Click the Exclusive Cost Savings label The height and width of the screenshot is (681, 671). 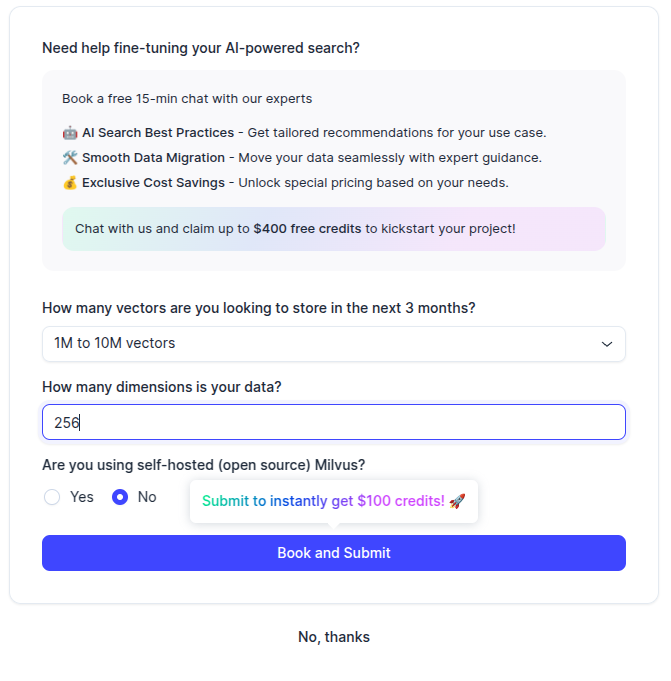(x=154, y=183)
